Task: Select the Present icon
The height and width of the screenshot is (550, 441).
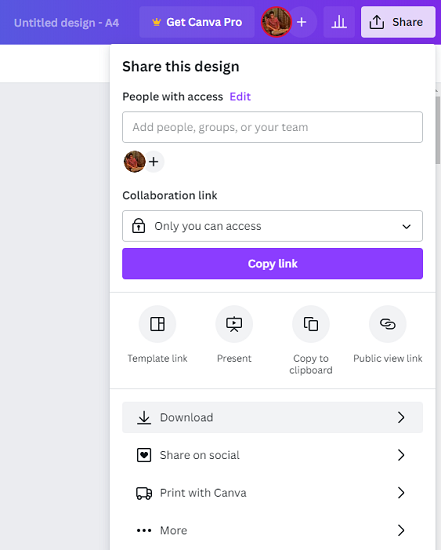Action: [x=234, y=324]
